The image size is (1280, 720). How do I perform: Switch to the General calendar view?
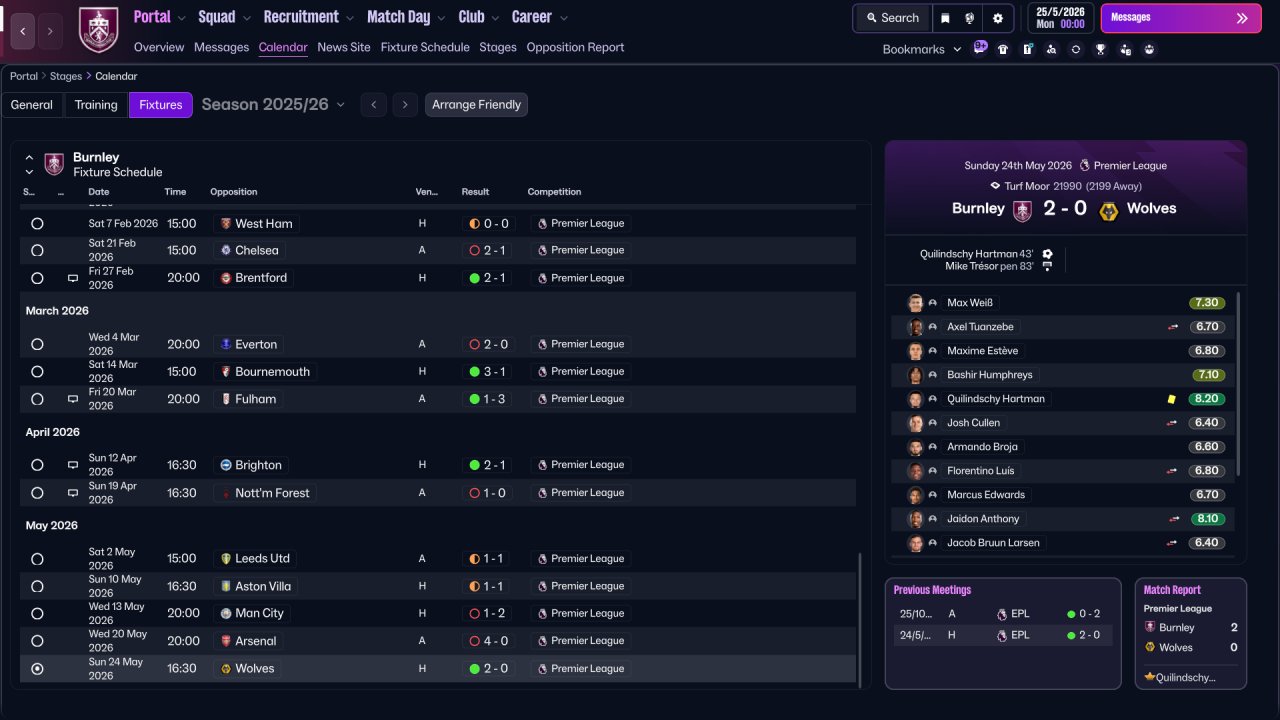[32, 105]
